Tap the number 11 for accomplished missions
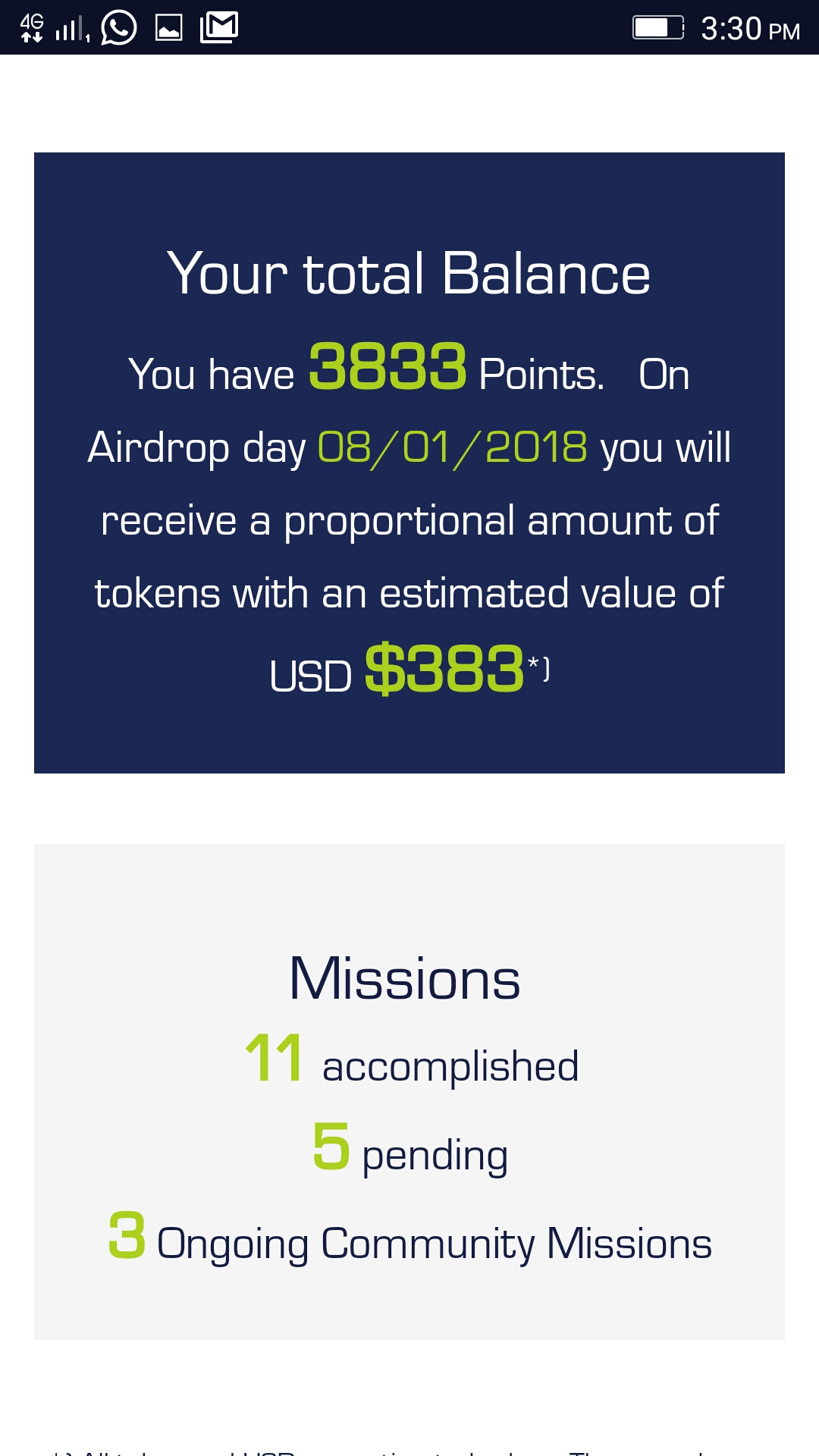819x1456 pixels. tap(275, 1058)
